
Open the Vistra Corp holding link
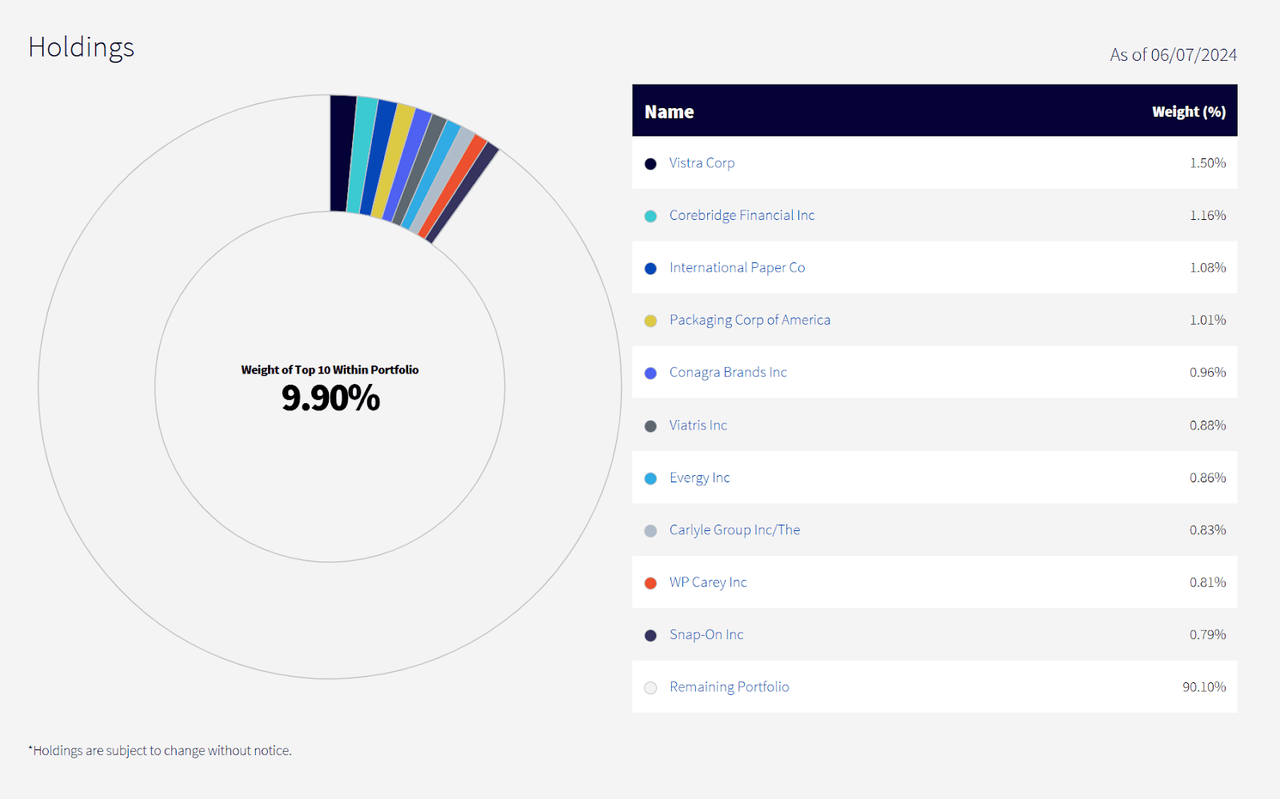point(702,163)
